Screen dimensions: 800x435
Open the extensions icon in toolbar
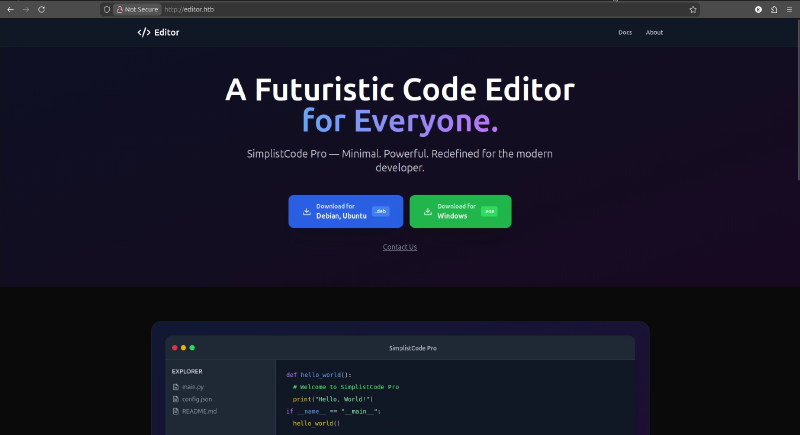773,9
